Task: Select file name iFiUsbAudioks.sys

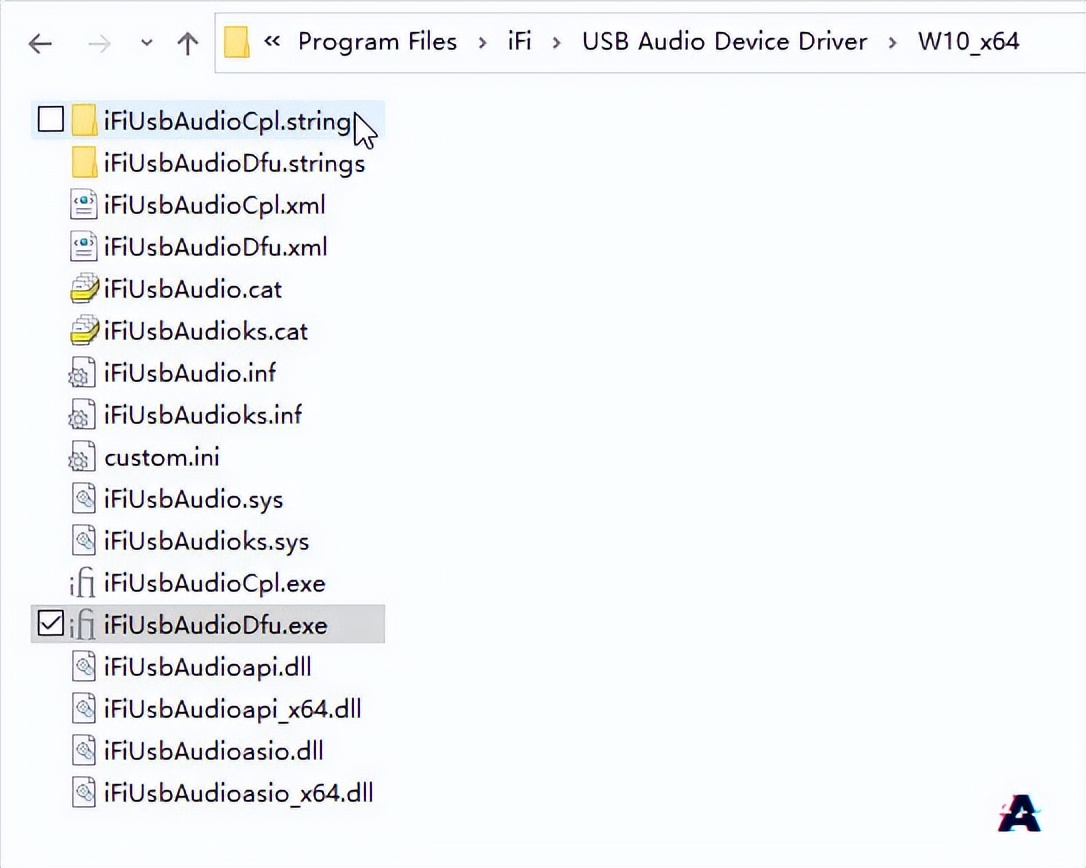Action: point(206,542)
